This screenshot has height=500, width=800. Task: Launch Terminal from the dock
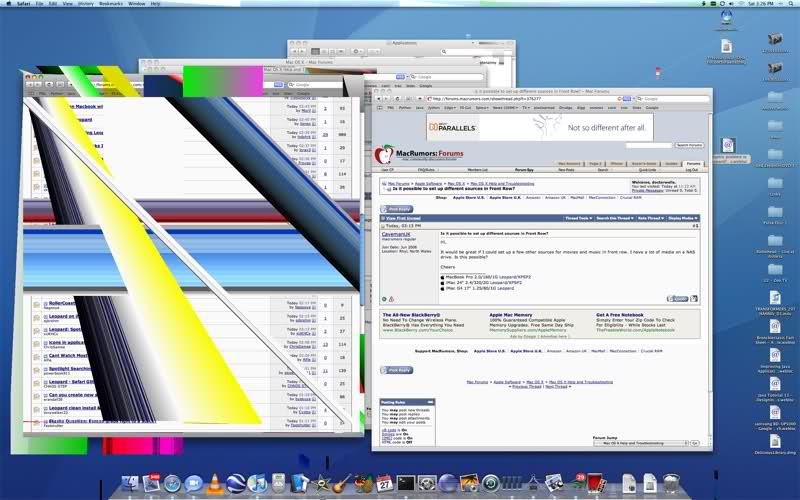[x=406, y=483]
